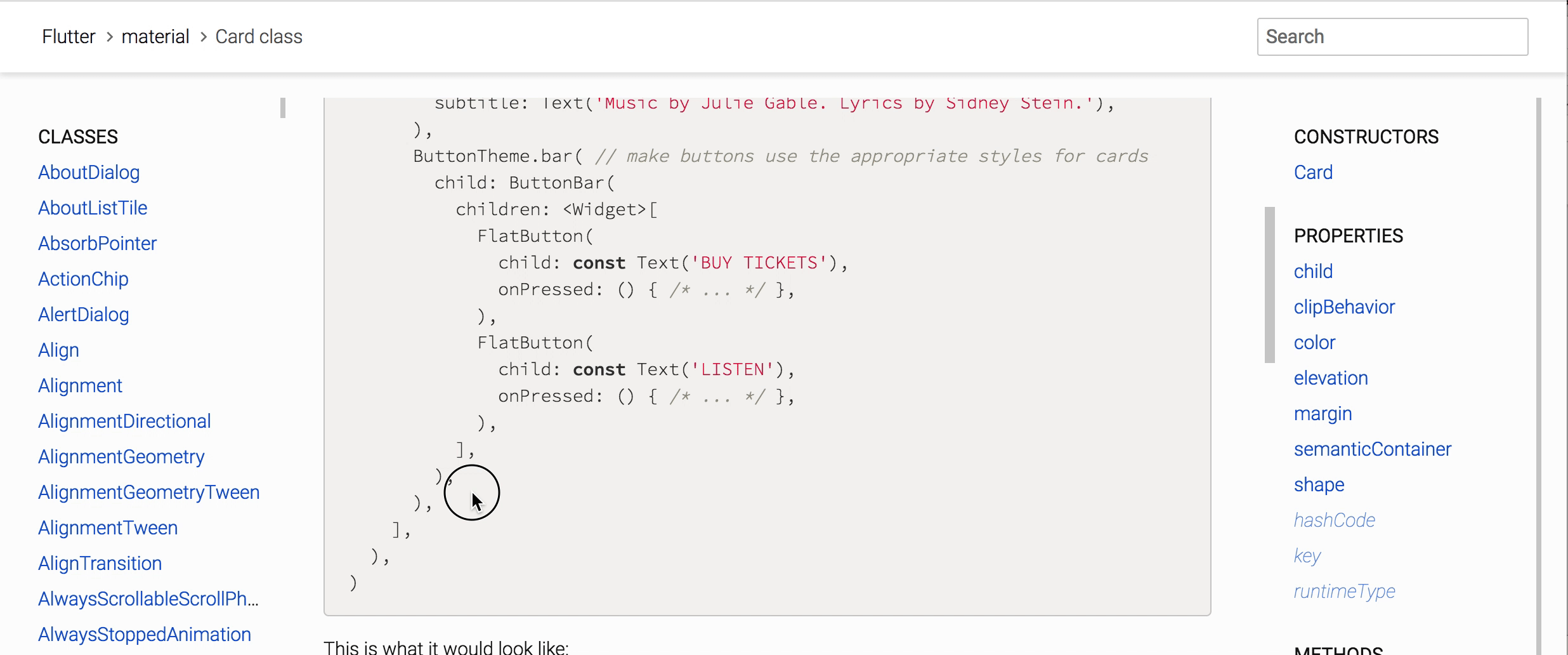1568x655 pixels.
Task: Open the AlwaysStoppedAnimation class link
Action: 145,635
